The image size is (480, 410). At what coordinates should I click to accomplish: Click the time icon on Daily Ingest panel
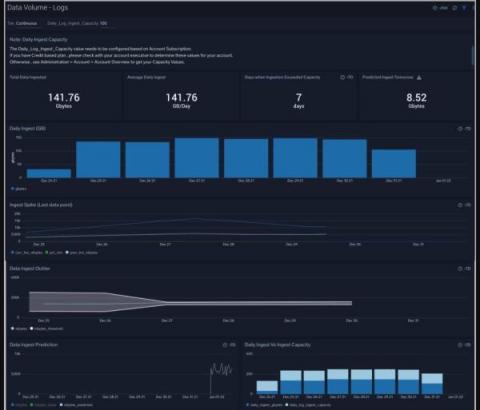point(460,129)
